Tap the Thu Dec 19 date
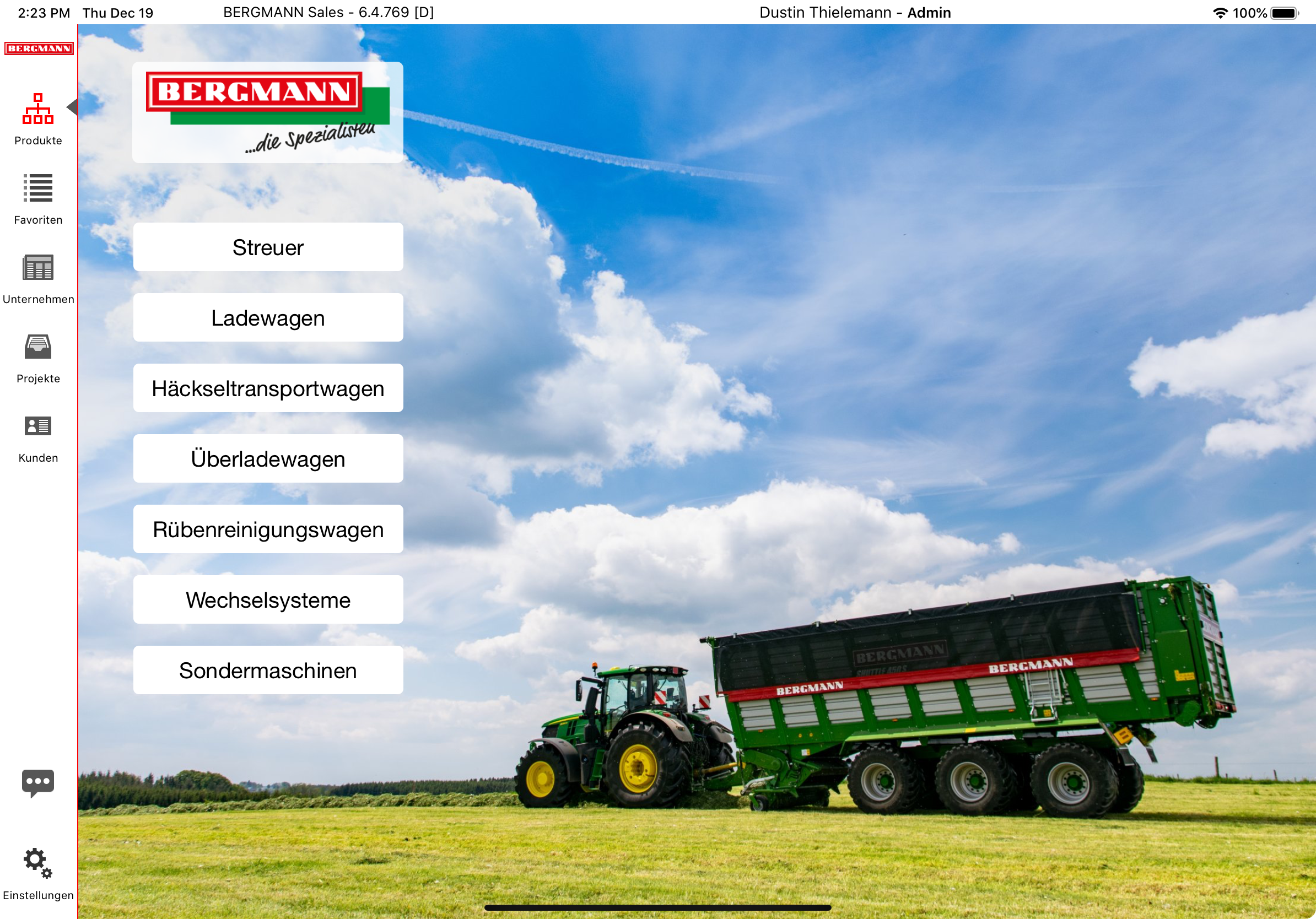1316x919 pixels. click(117, 13)
